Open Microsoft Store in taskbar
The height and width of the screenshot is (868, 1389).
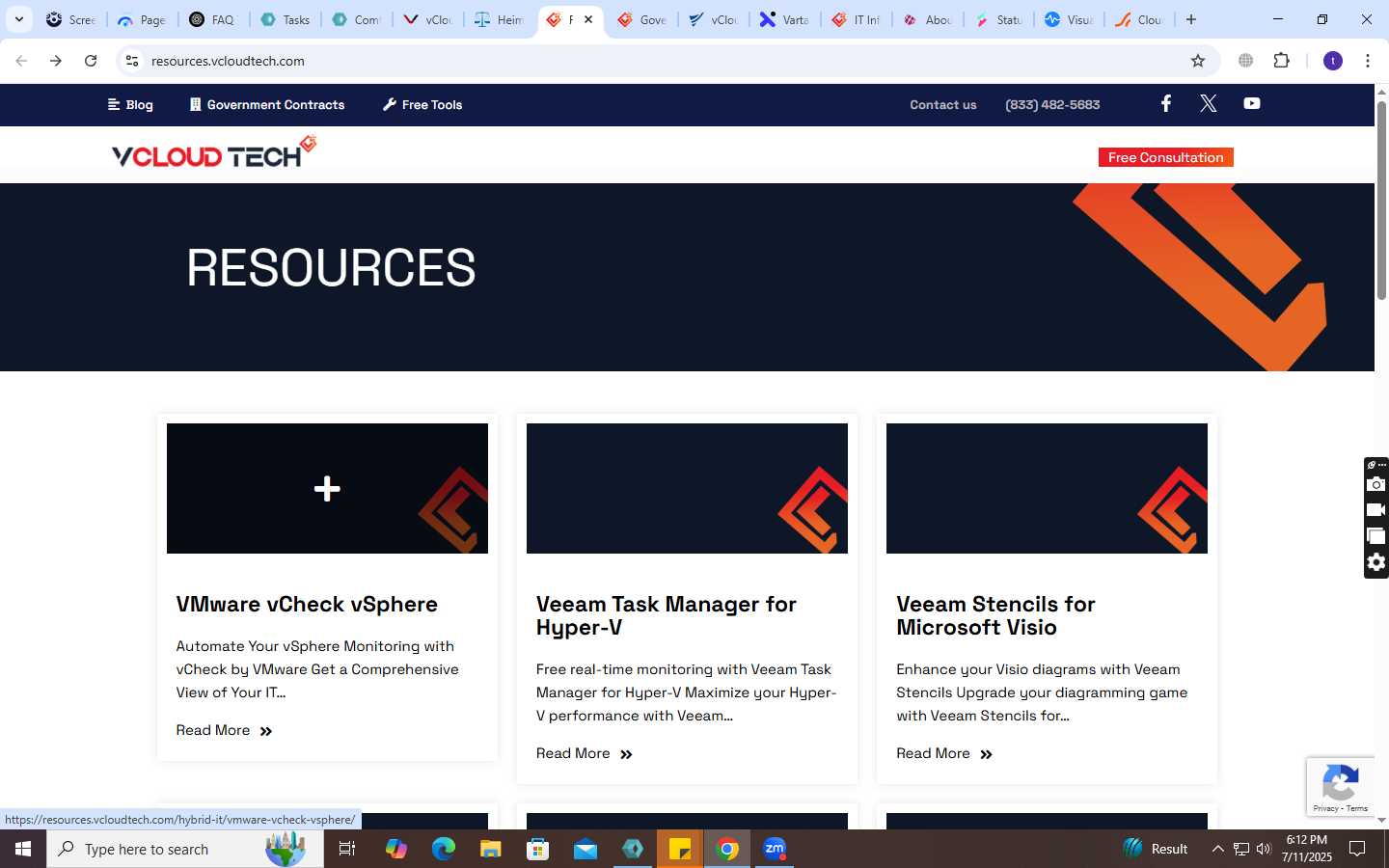click(537, 849)
